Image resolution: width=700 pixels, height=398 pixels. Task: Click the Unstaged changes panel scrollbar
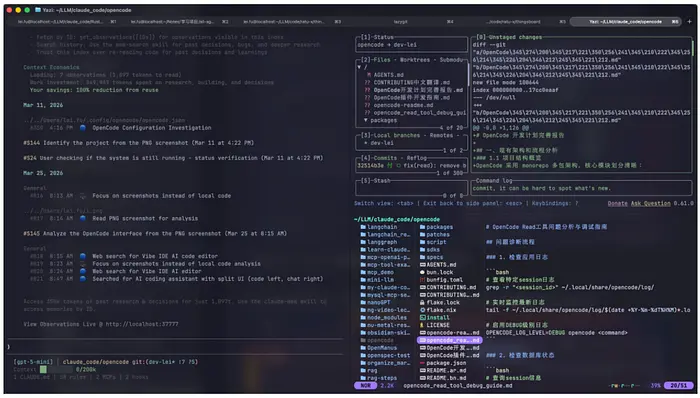click(x=692, y=47)
